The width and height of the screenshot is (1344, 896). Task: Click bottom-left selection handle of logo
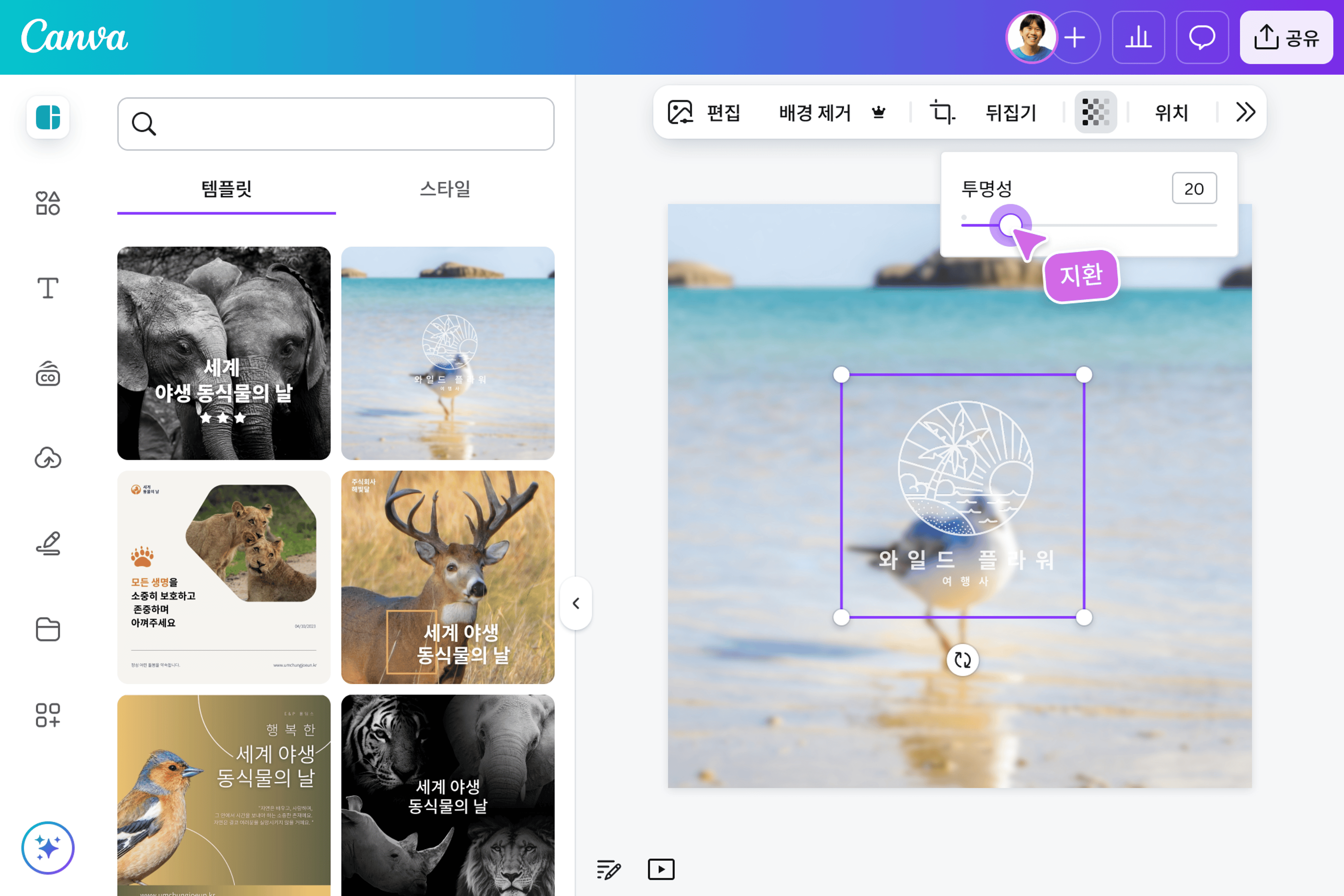click(x=841, y=617)
